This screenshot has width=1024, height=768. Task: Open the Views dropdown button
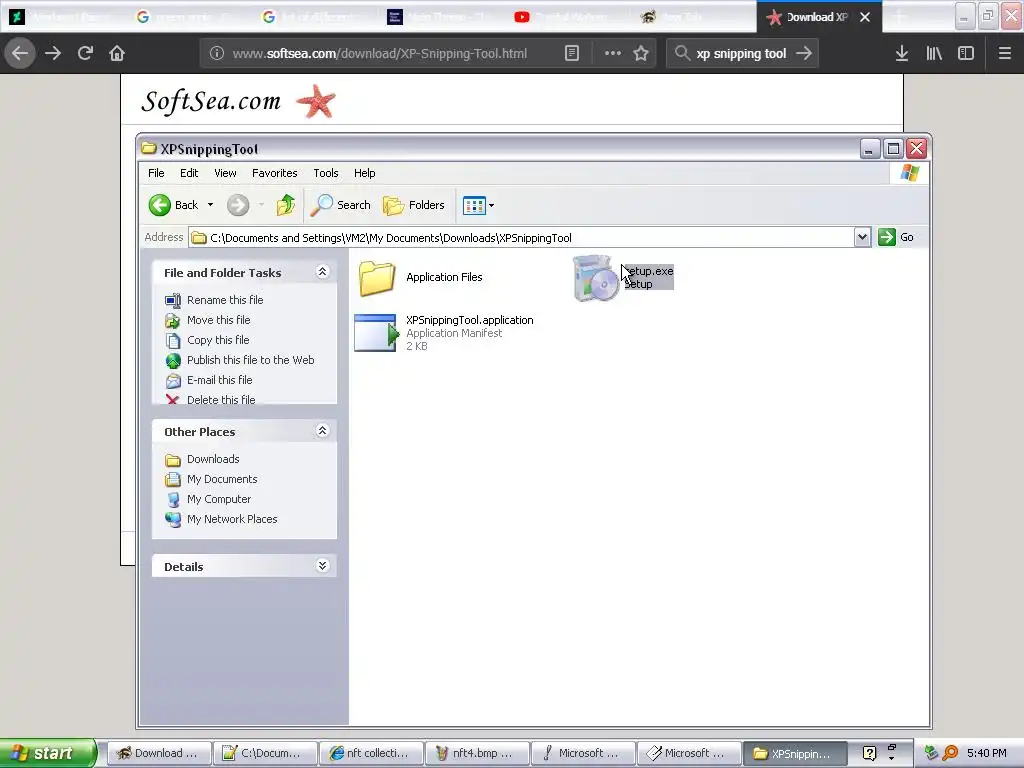[x=478, y=206]
